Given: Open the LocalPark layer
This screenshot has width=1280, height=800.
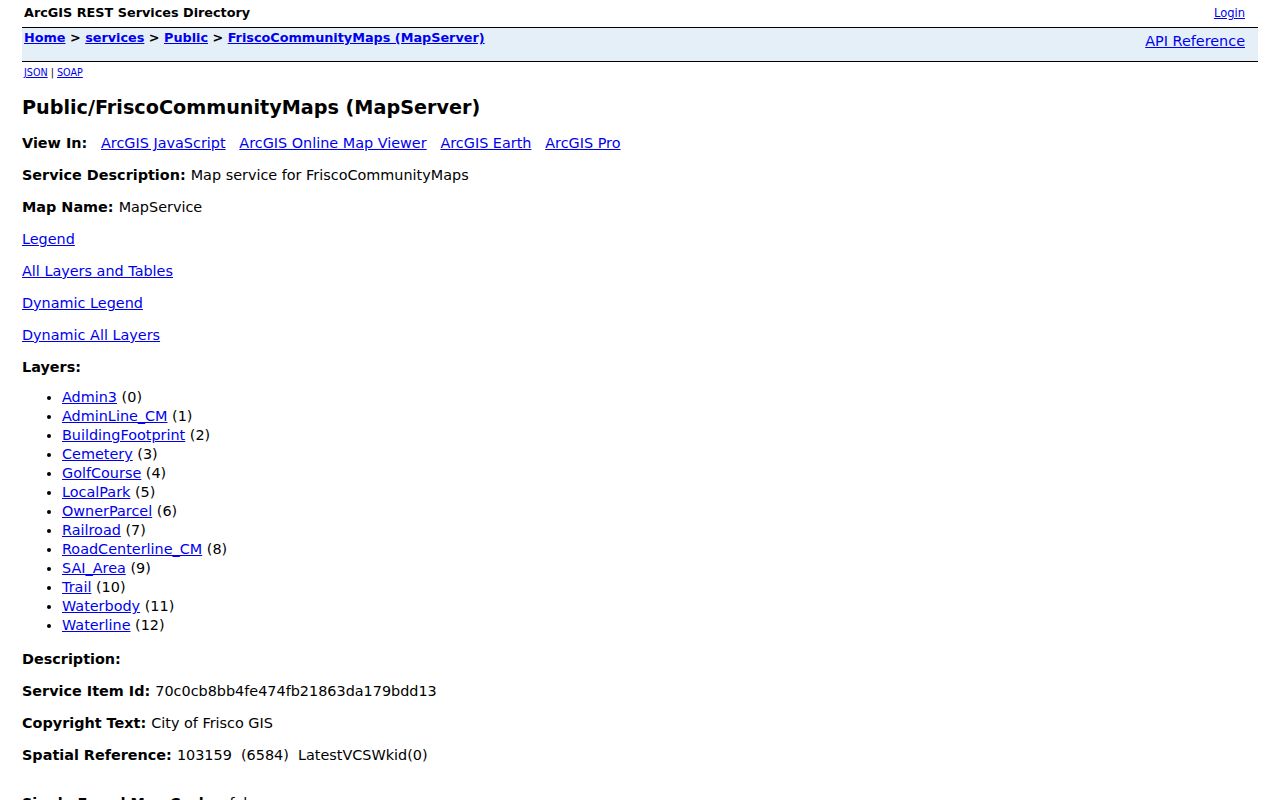Looking at the screenshot, I should pos(96,492).
